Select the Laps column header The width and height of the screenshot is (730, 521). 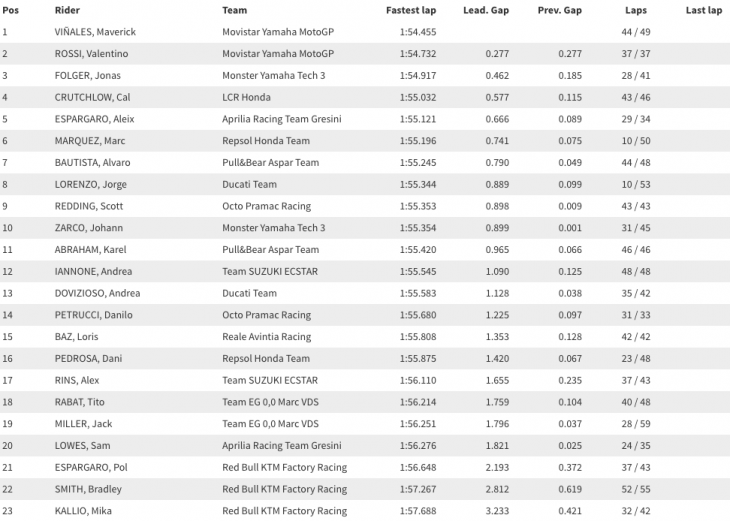(x=637, y=11)
